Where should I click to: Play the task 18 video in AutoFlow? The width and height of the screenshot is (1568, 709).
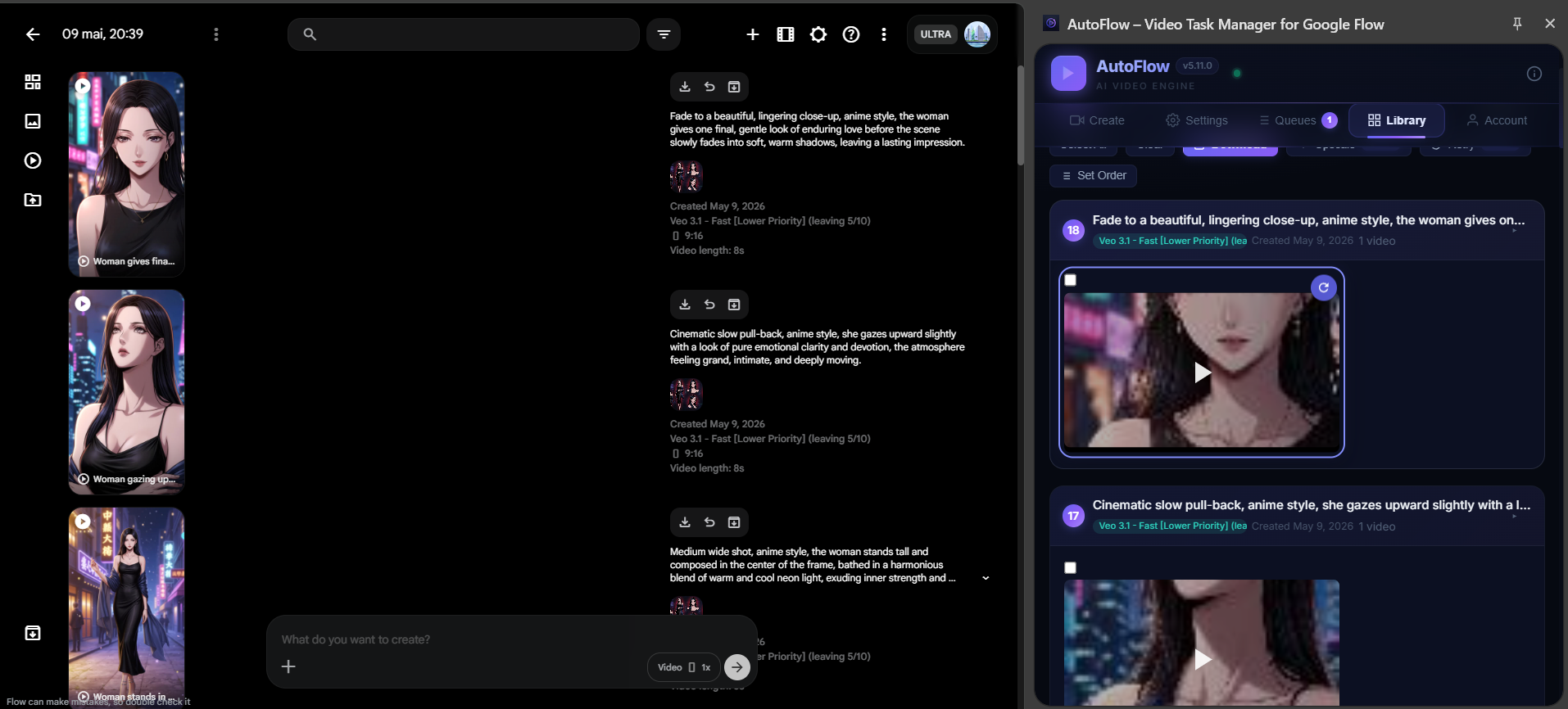point(1202,373)
